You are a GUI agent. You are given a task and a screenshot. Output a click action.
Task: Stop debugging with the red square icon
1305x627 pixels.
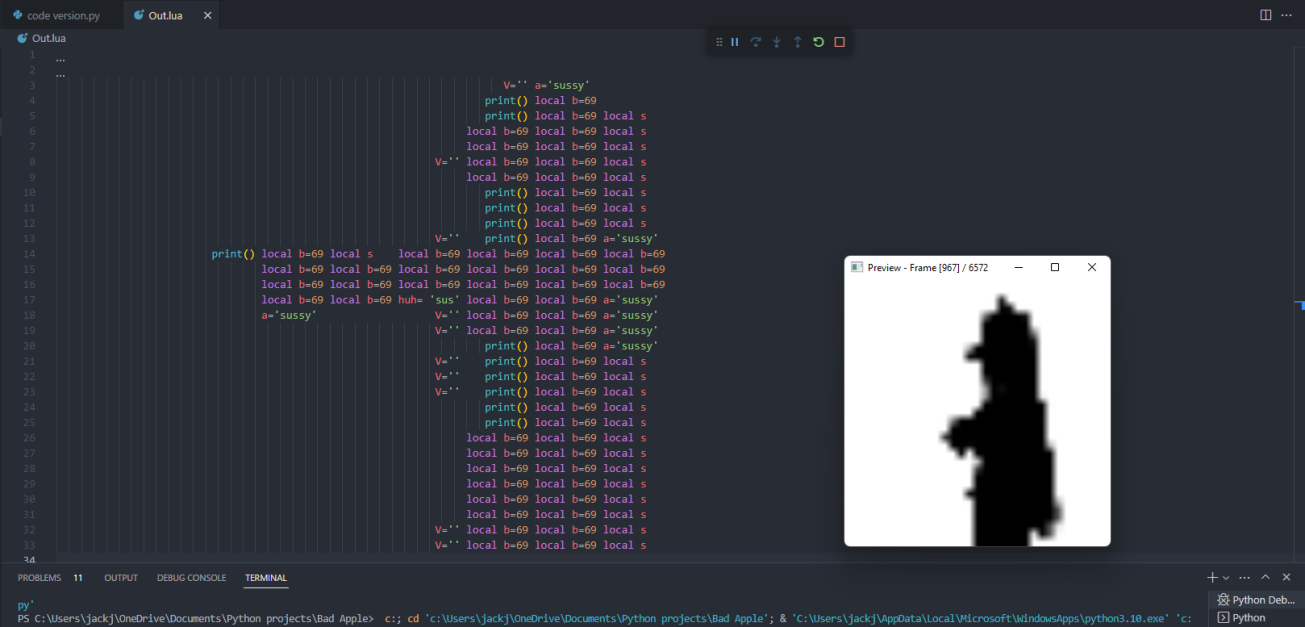(x=839, y=41)
